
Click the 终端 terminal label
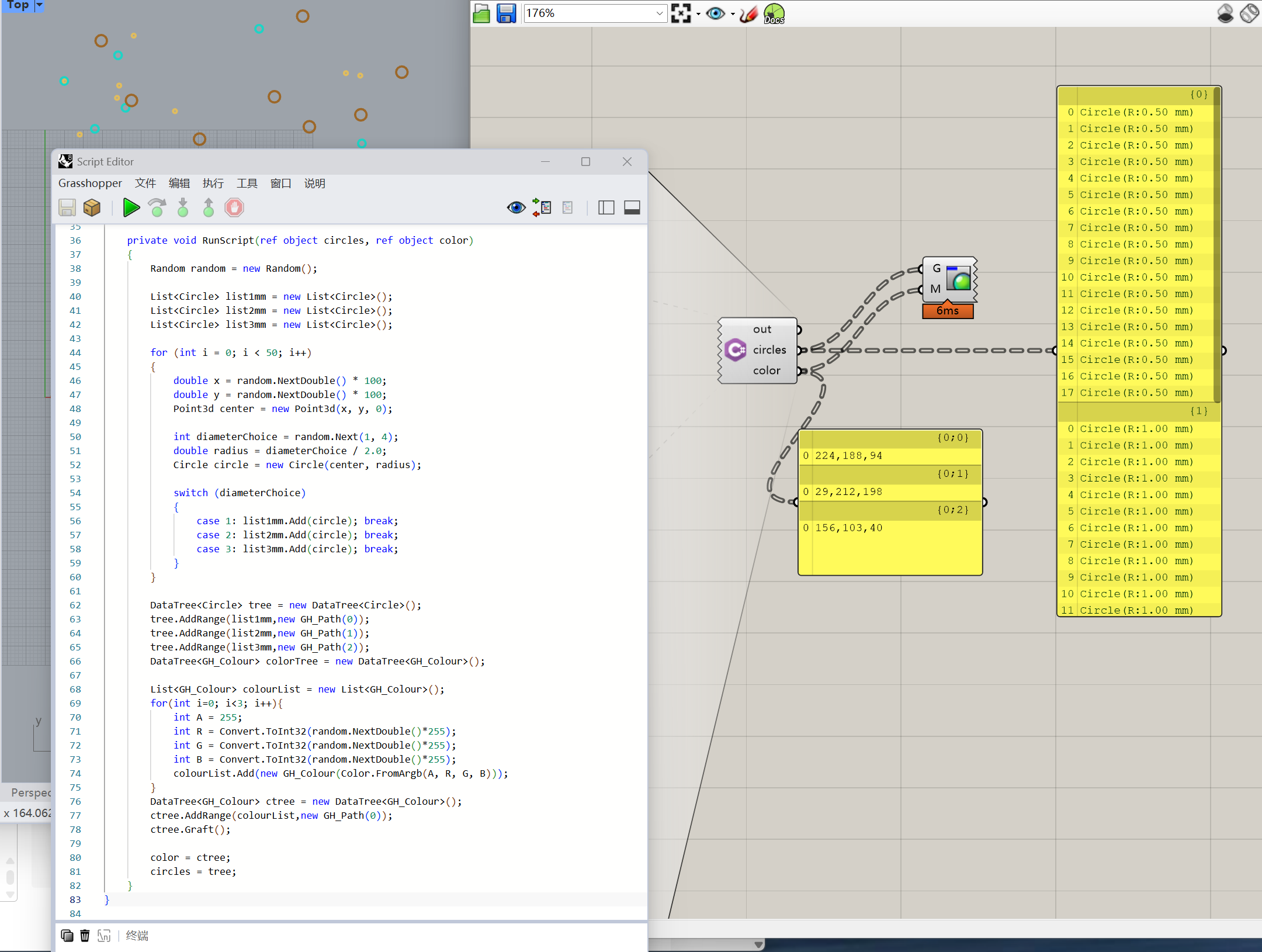[x=137, y=936]
